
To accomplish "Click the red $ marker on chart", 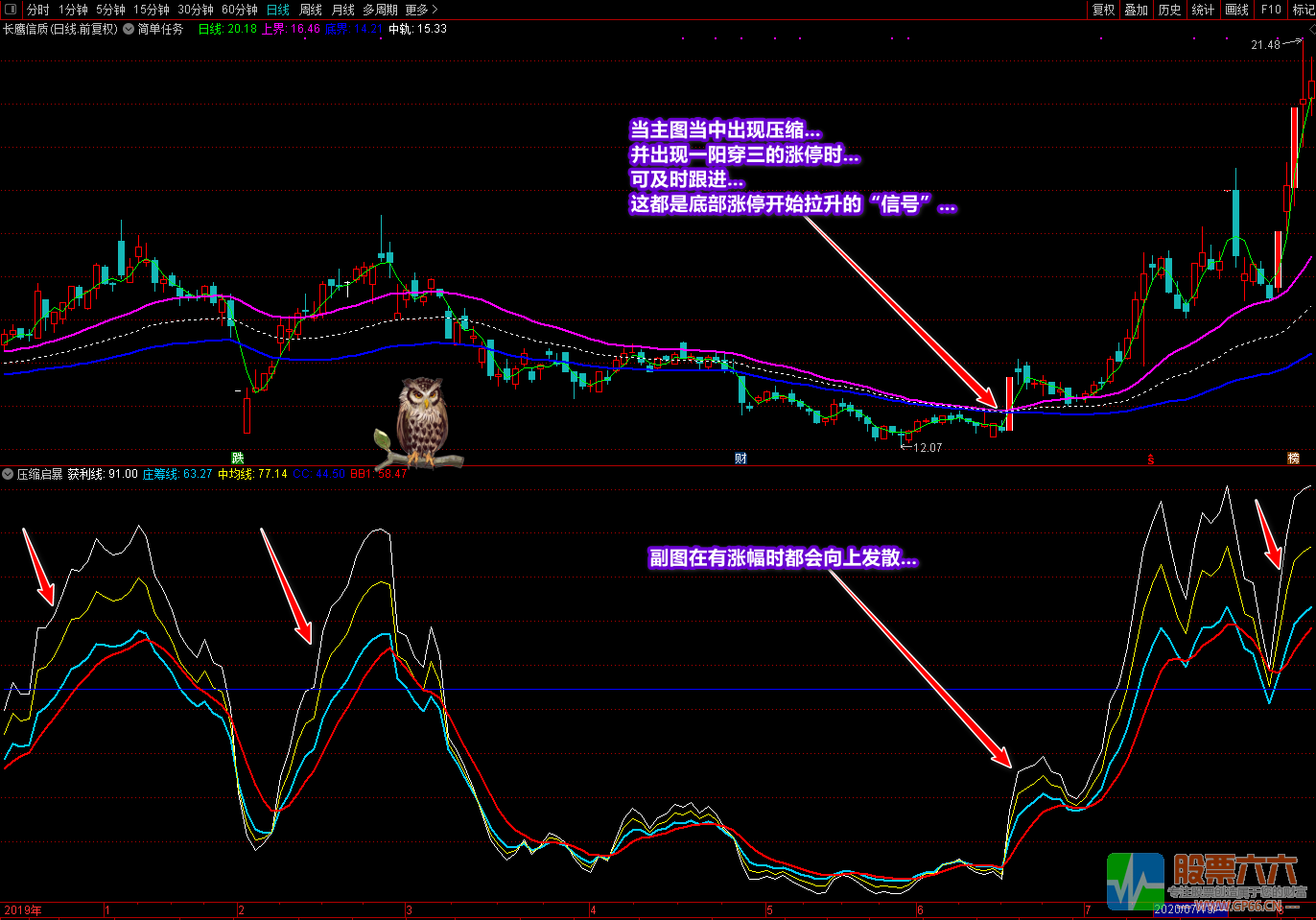I will click(1151, 460).
